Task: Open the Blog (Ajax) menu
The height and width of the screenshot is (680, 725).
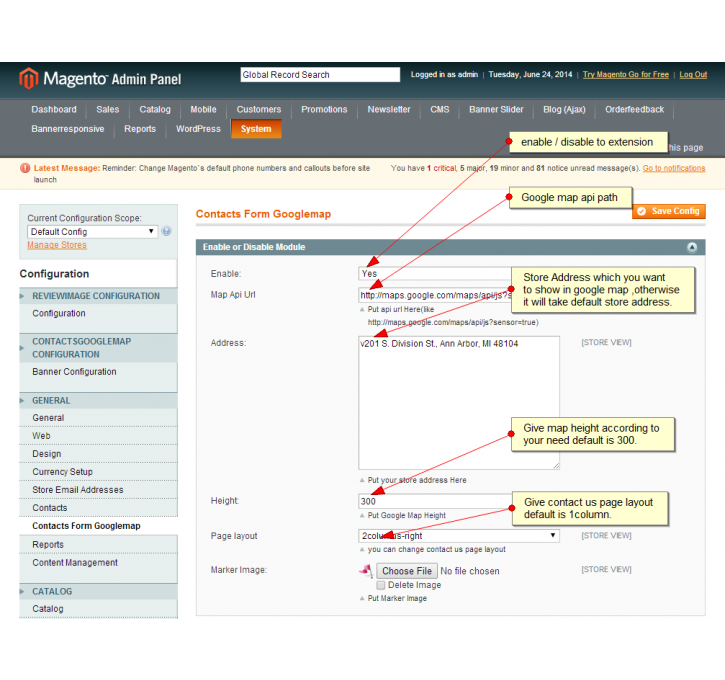Action: coord(564,110)
